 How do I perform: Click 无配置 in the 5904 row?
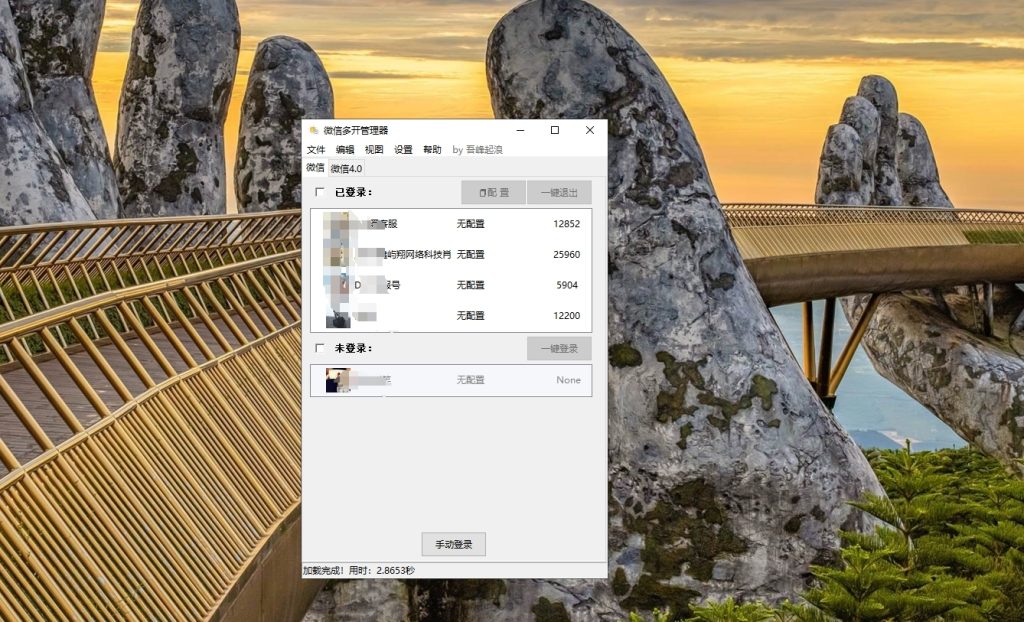tap(470, 285)
